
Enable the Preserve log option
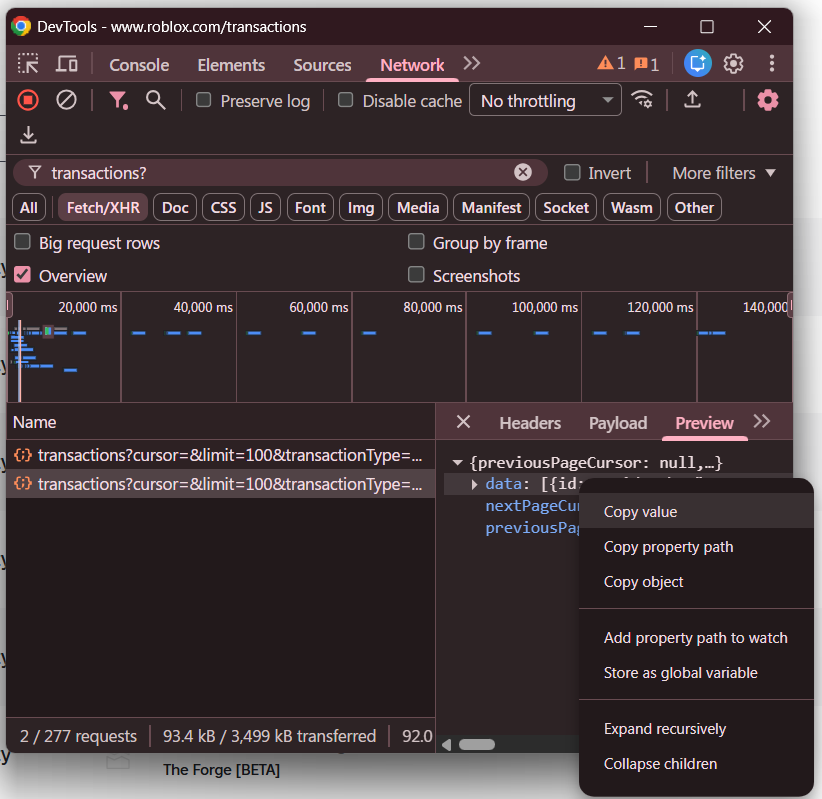coord(203,100)
